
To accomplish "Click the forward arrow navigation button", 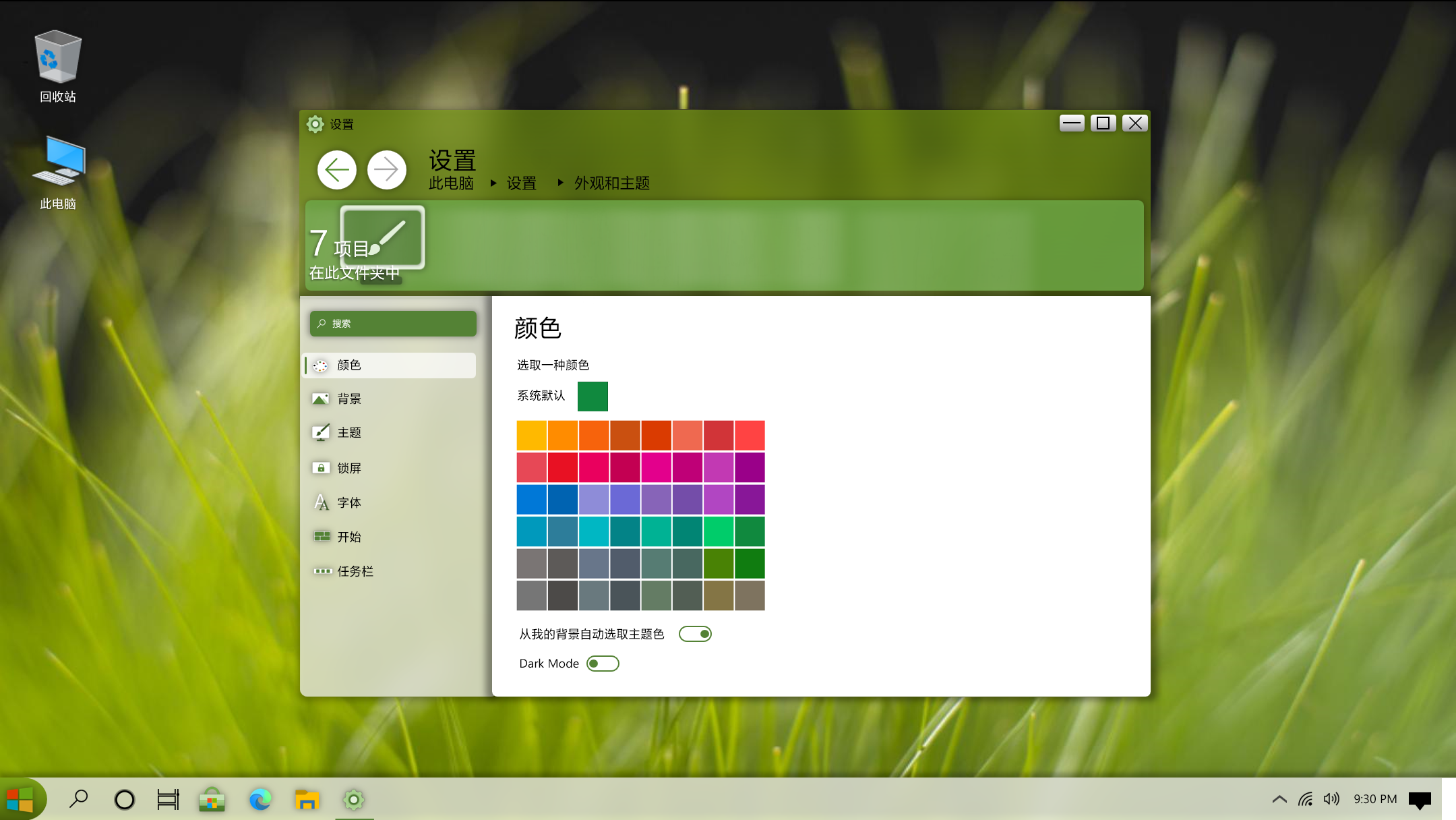I will (387, 170).
